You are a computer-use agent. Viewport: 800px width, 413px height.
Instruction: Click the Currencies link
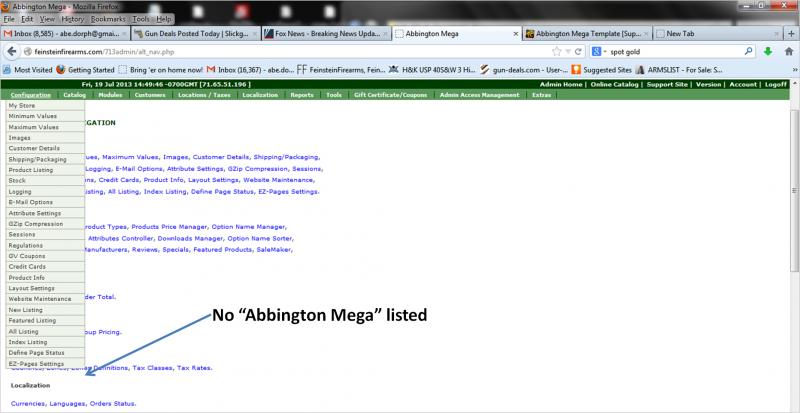click(29, 404)
